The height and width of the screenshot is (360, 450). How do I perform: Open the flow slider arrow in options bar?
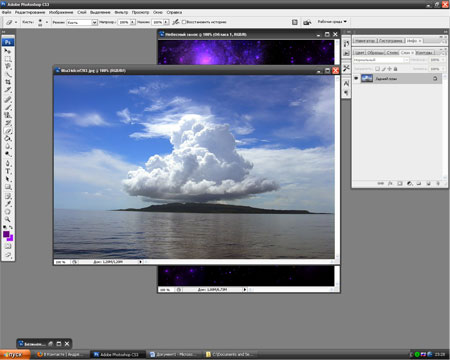coord(166,22)
